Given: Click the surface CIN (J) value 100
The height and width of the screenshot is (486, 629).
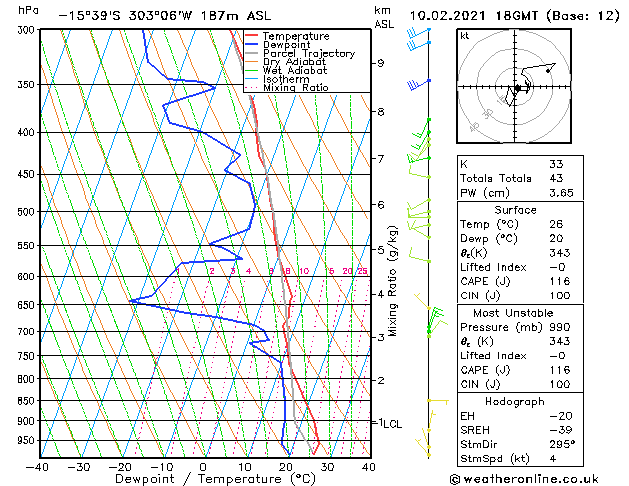Looking at the screenshot, I should pos(560,296).
